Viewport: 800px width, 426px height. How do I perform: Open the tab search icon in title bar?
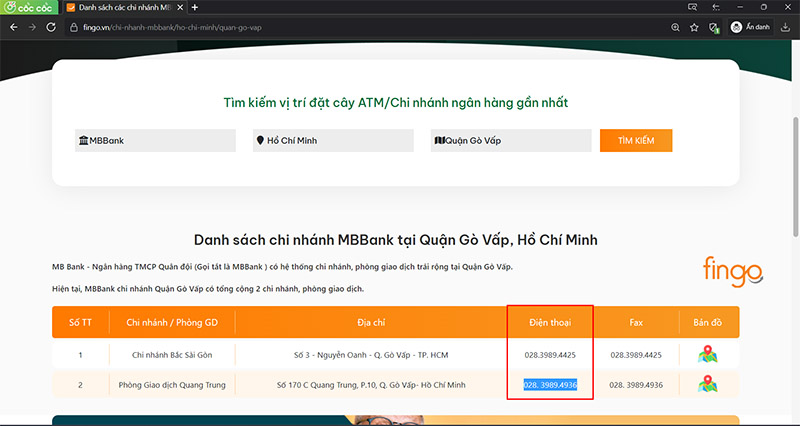pos(692,7)
